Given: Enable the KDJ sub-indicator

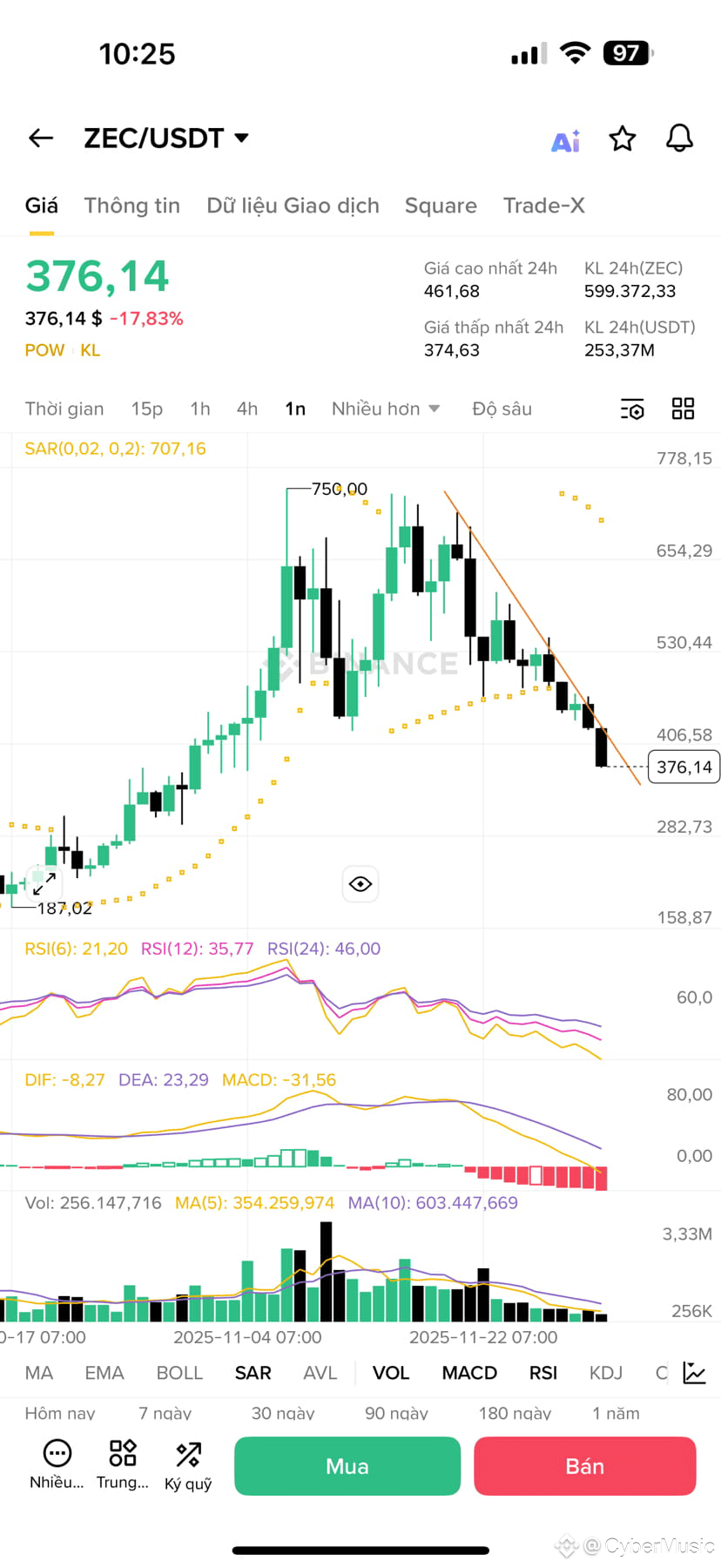Looking at the screenshot, I should click(606, 1373).
